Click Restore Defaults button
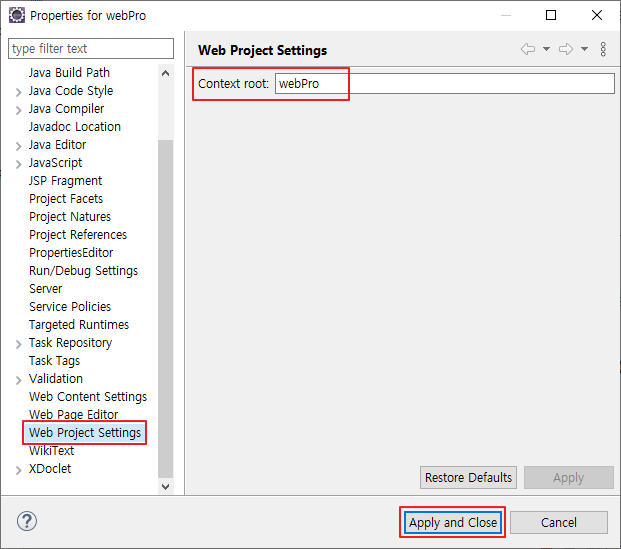The image size is (621, 549). [x=468, y=478]
